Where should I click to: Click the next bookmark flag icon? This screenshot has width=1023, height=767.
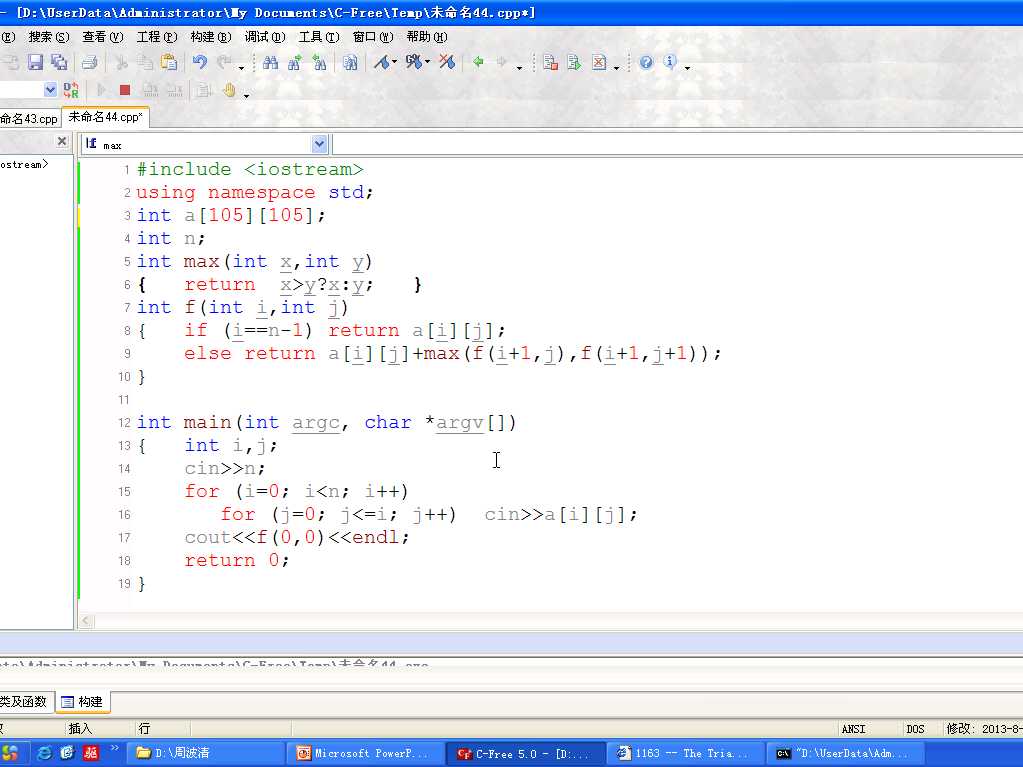coord(413,63)
